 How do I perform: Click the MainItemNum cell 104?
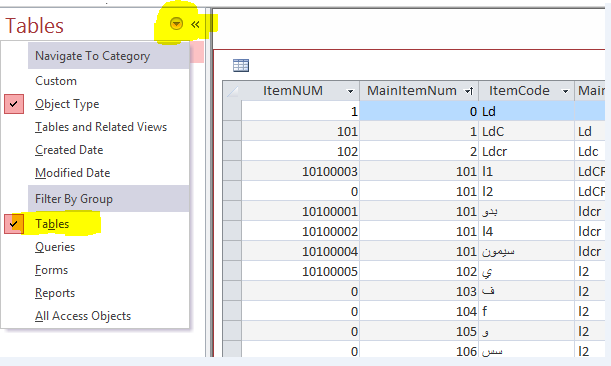419,311
